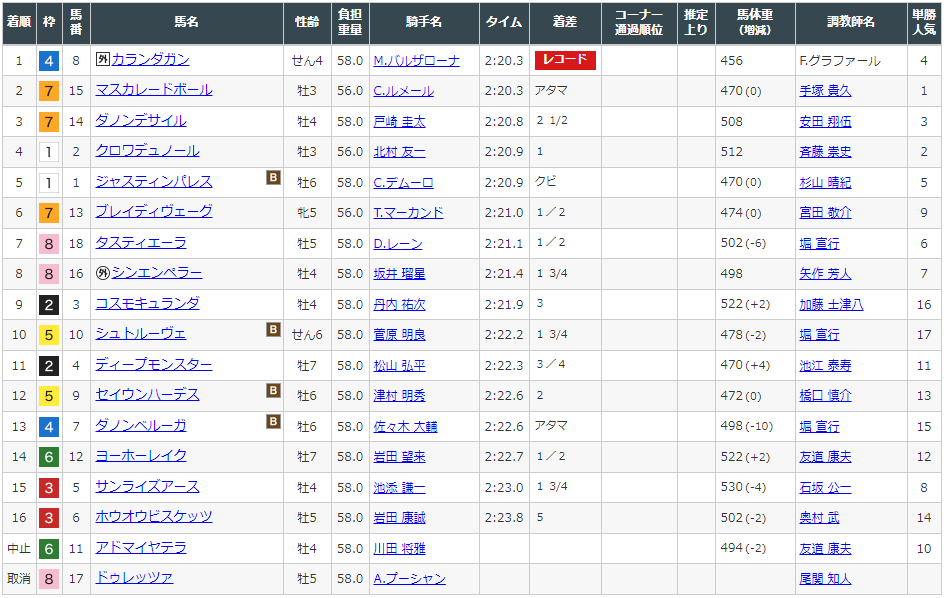This screenshot has width=944, height=598.
Task: Click the B icon next to セイウンハーデス
Action: tap(273, 391)
